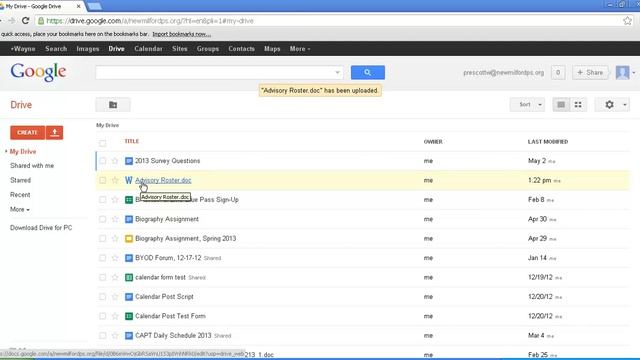
Task: Check the box for calendar form test
Action: (x=102, y=277)
